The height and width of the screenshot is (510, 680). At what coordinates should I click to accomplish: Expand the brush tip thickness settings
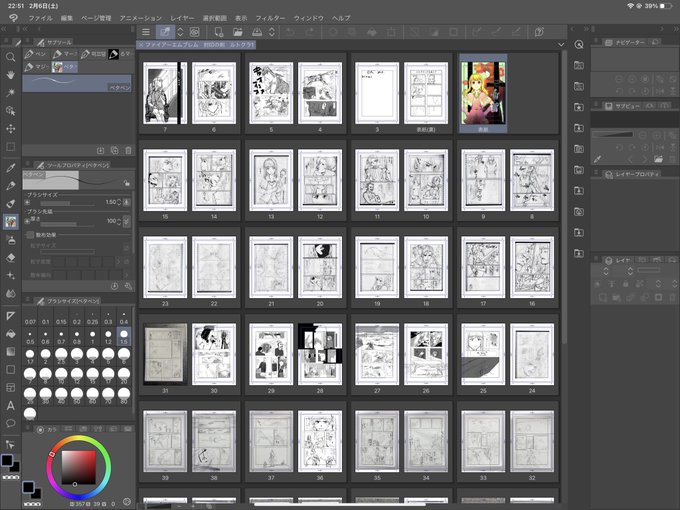click(28, 220)
